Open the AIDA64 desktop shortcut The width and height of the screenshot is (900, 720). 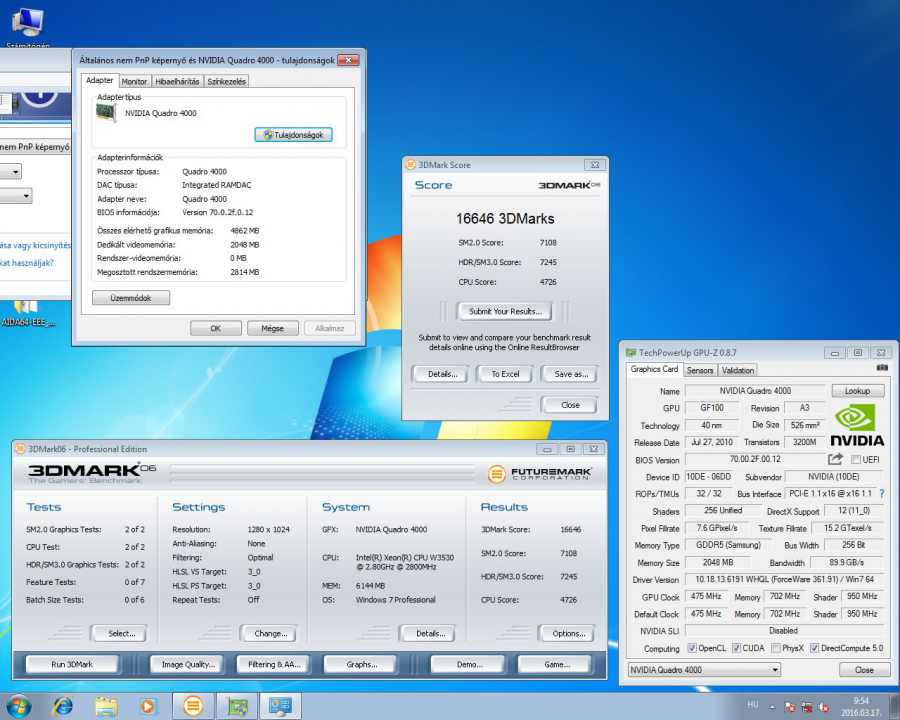[x=27, y=314]
